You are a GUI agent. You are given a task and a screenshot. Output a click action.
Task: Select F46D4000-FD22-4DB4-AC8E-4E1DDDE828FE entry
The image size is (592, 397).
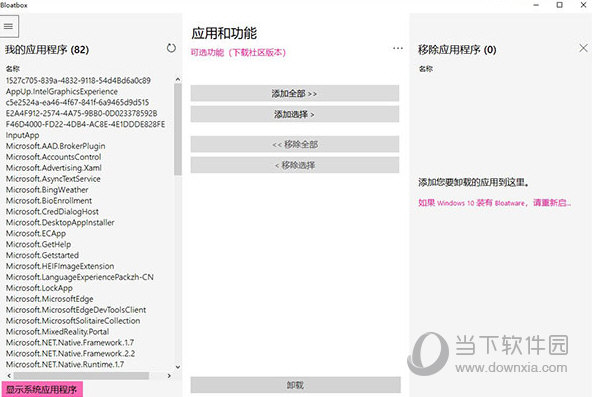point(85,124)
